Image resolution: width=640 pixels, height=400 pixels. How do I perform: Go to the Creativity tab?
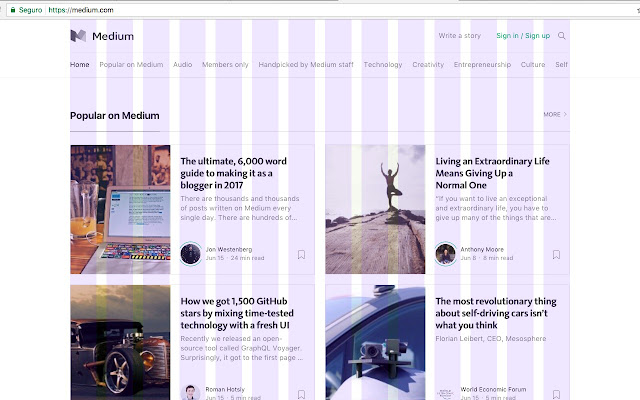click(x=428, y=64)
